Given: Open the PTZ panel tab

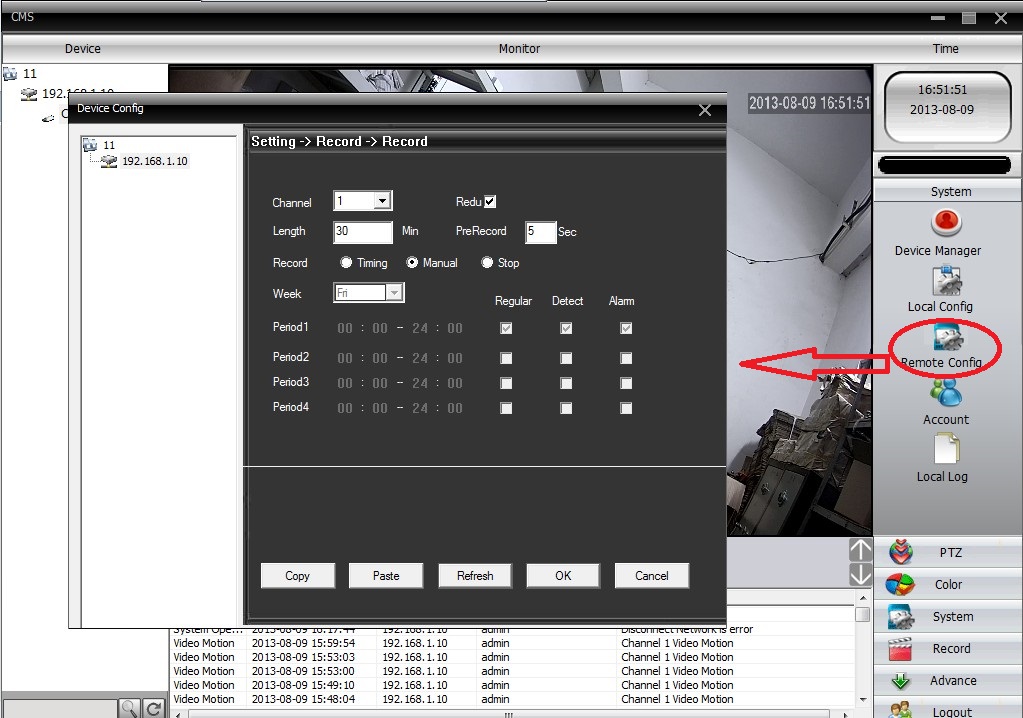Looking at the screenshot, I should (948, 552).
